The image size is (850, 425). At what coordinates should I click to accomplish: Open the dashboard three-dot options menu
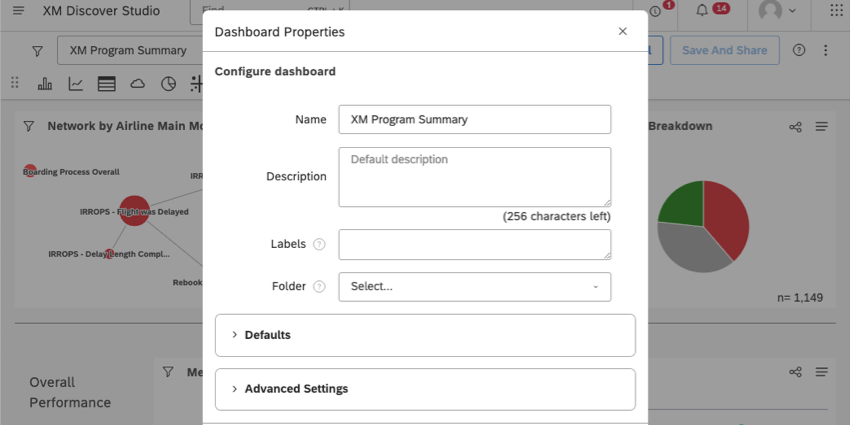point(825,50)
